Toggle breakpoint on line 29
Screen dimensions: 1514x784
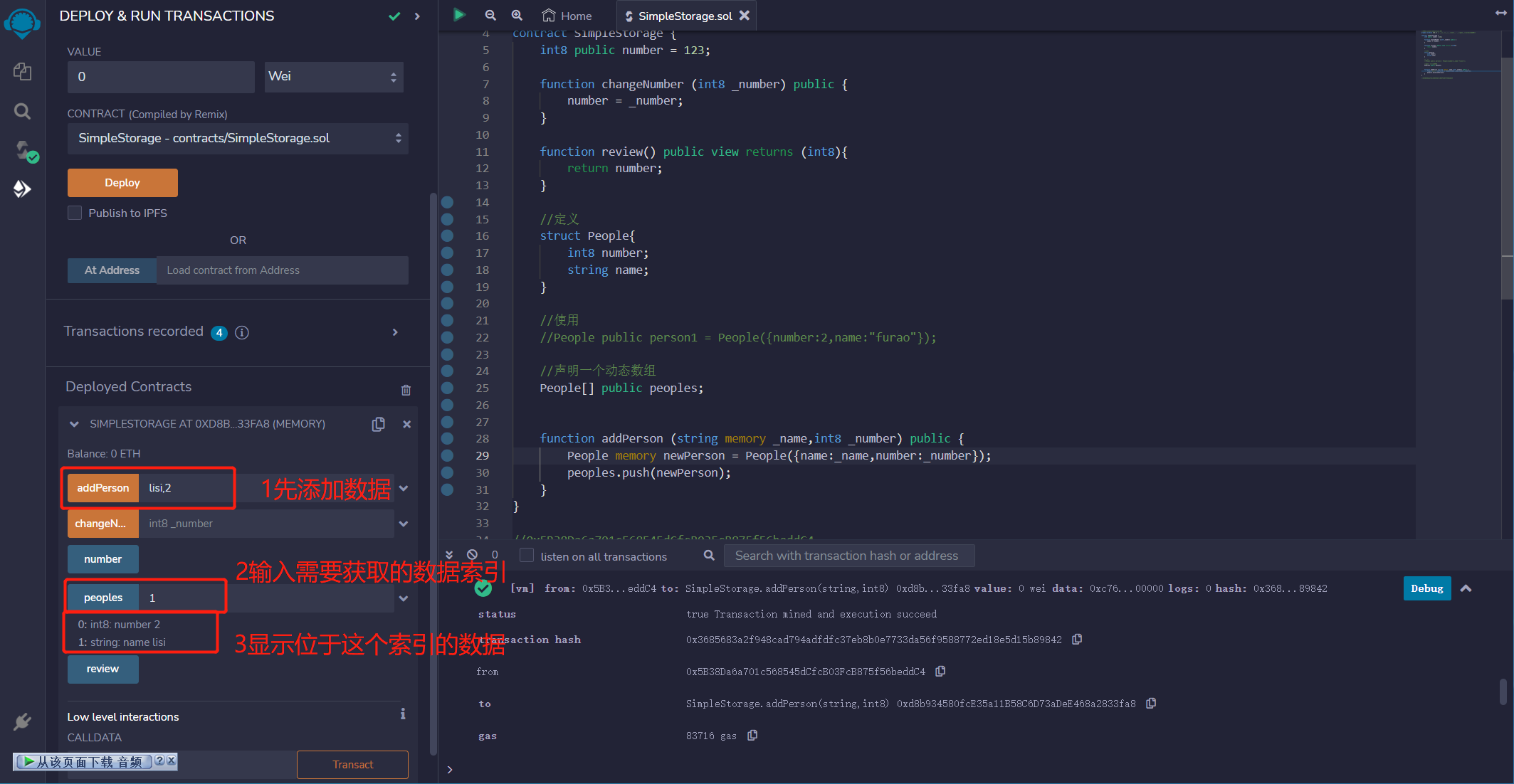pyautogui.click(x=447, y=455)
